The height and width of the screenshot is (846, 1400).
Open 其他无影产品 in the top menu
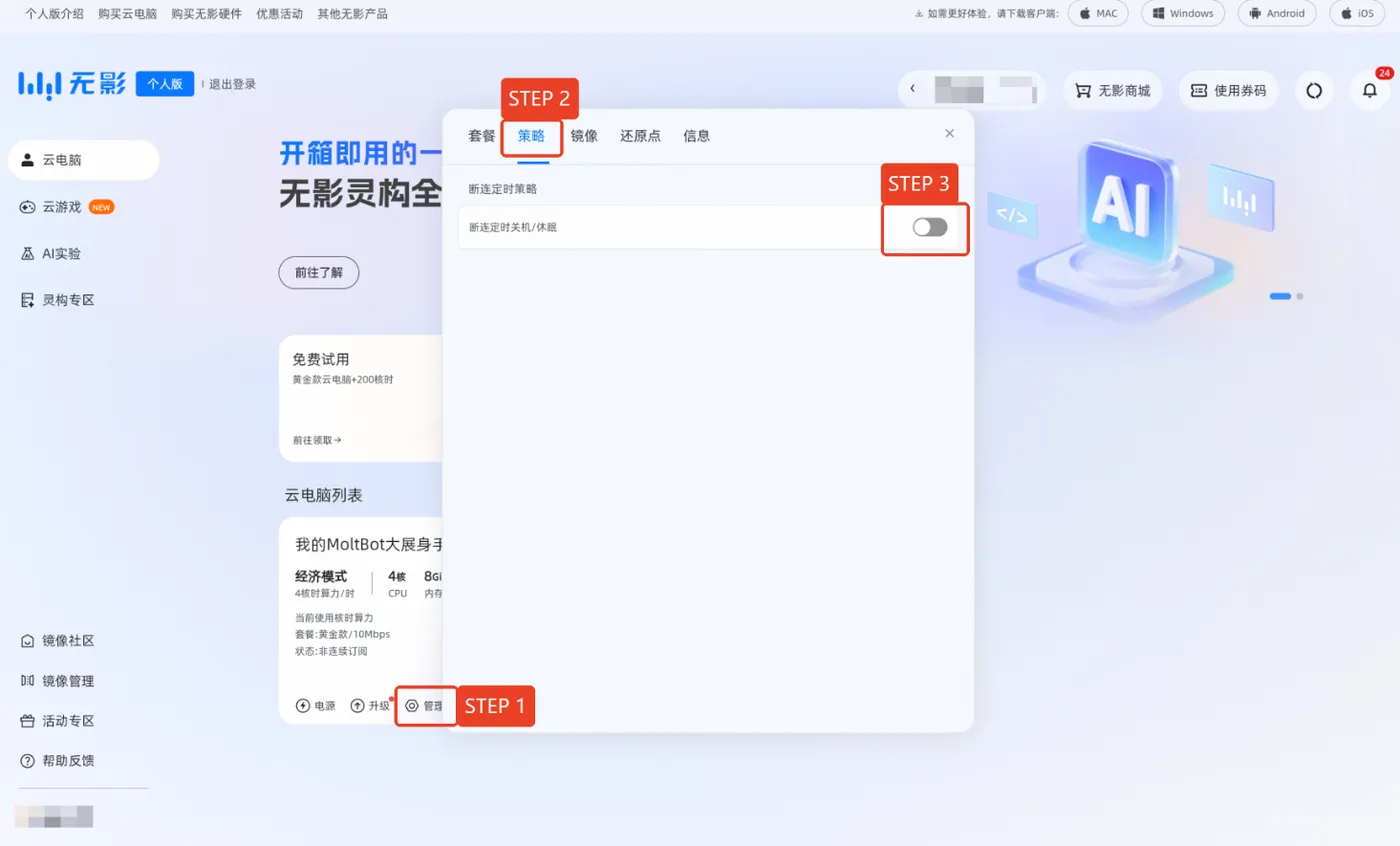[x=352, y=14]
